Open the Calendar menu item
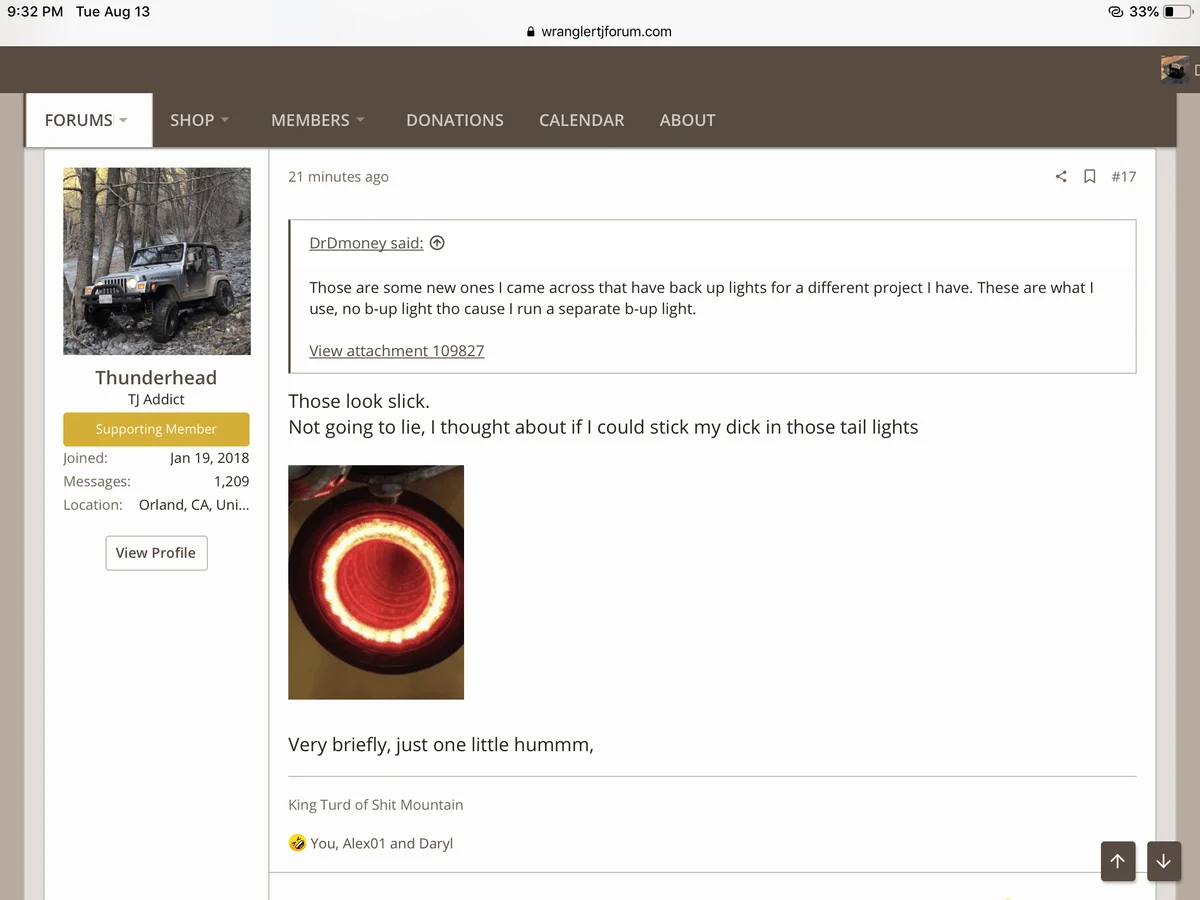The image size is (1200, 900). (x=582, y=120)
